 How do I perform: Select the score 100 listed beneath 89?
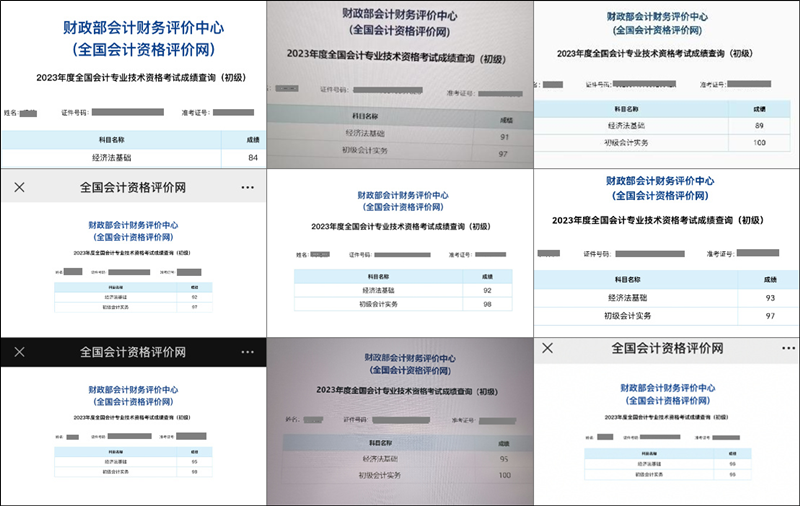[x=759, y=142]
